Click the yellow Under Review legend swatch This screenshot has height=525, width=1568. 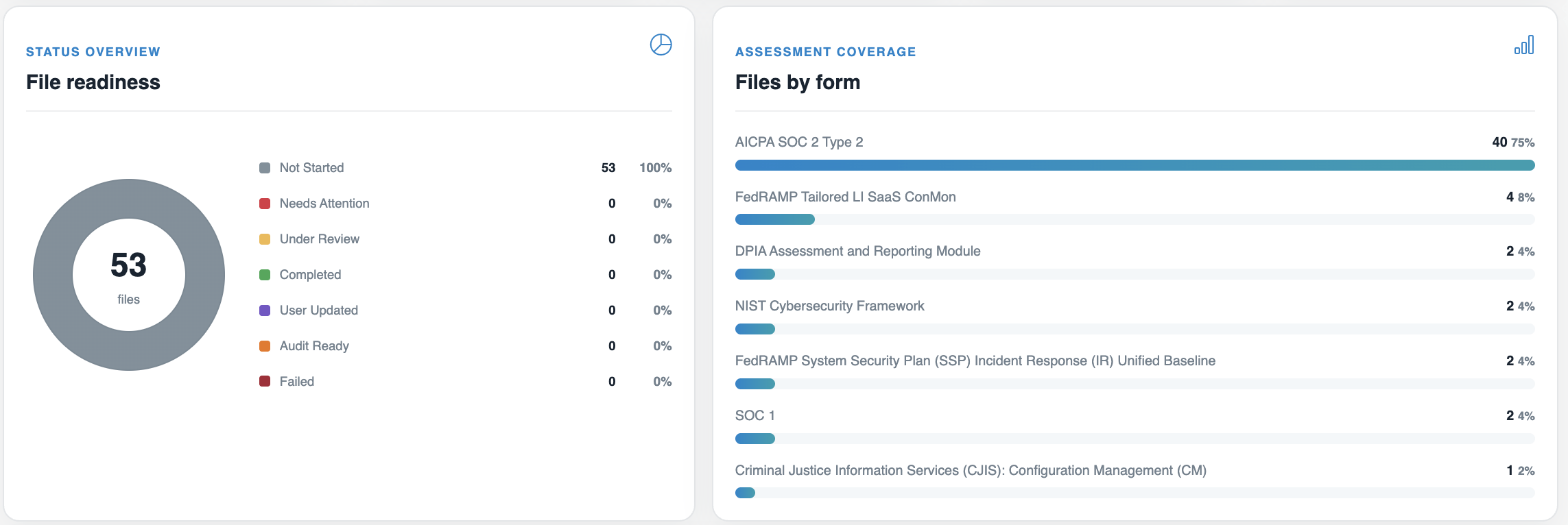coord(265,239)
